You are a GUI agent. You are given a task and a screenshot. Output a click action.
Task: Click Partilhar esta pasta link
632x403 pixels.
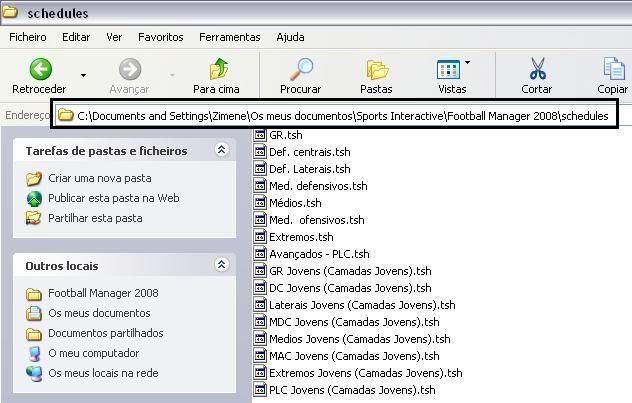pos(95,218)
